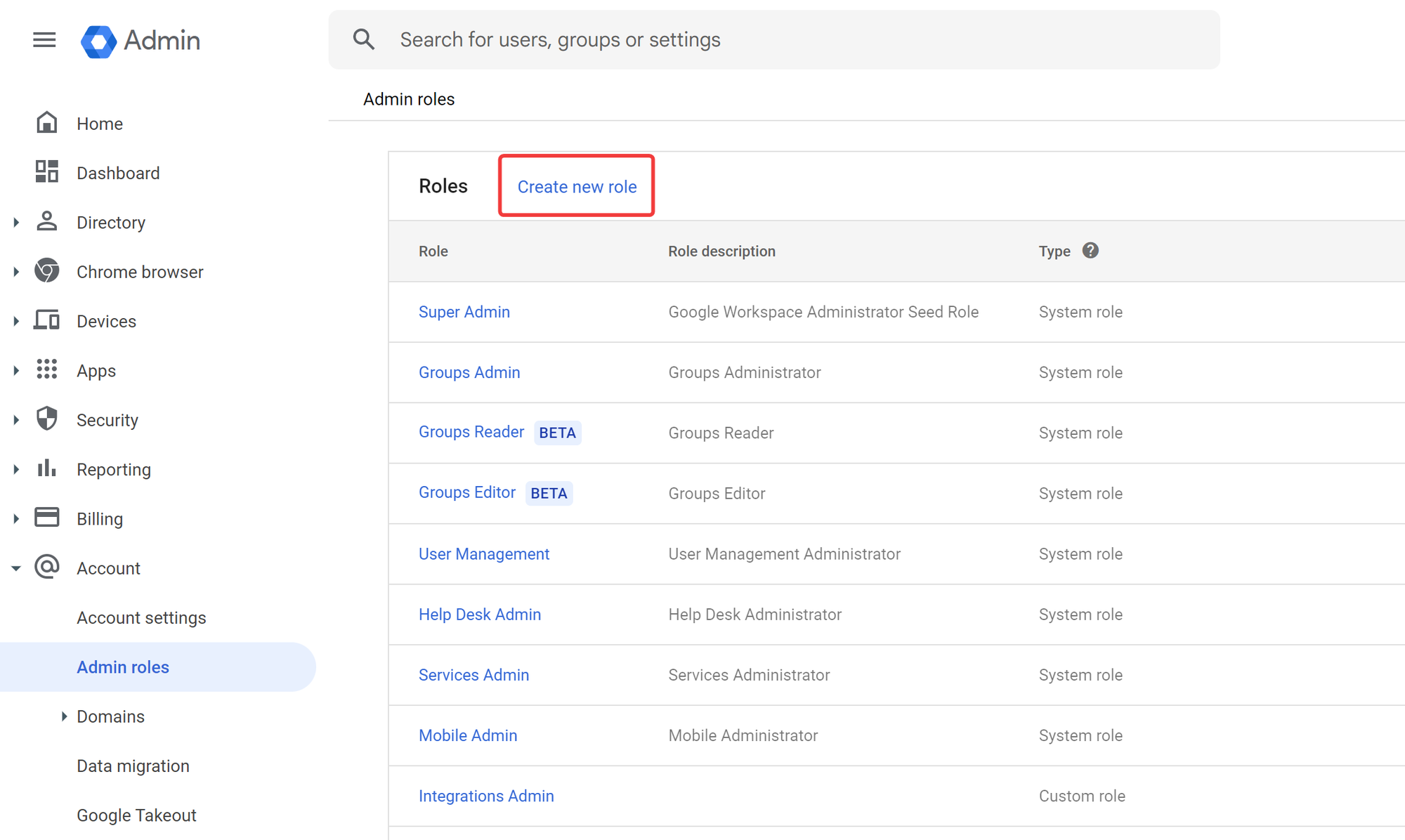Open the Super Admin role
Image resolution: width=1405 pixels, height=840 pixels.
(x=464, y=312)
